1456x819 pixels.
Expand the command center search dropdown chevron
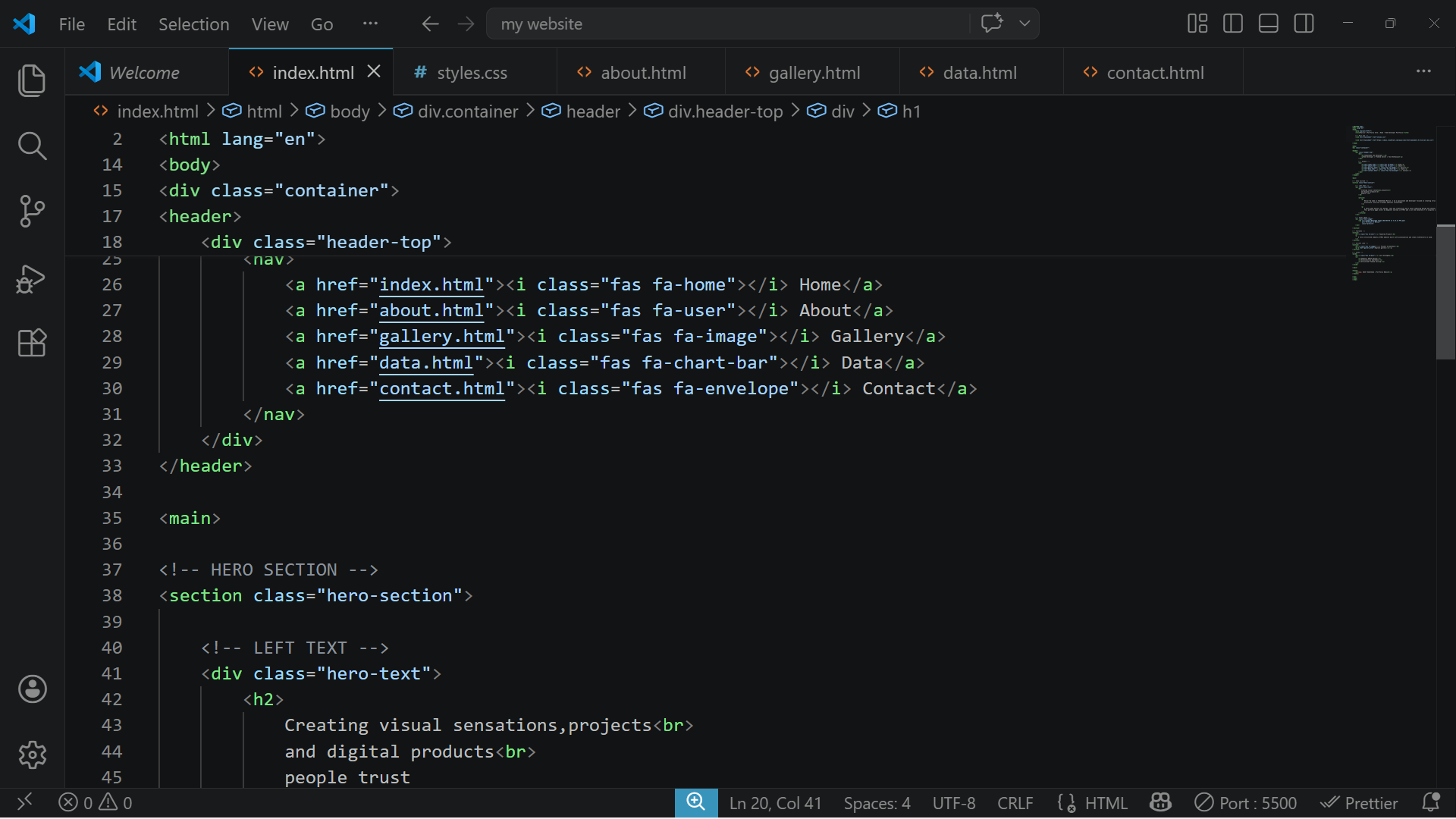[x=1025, y=24]
